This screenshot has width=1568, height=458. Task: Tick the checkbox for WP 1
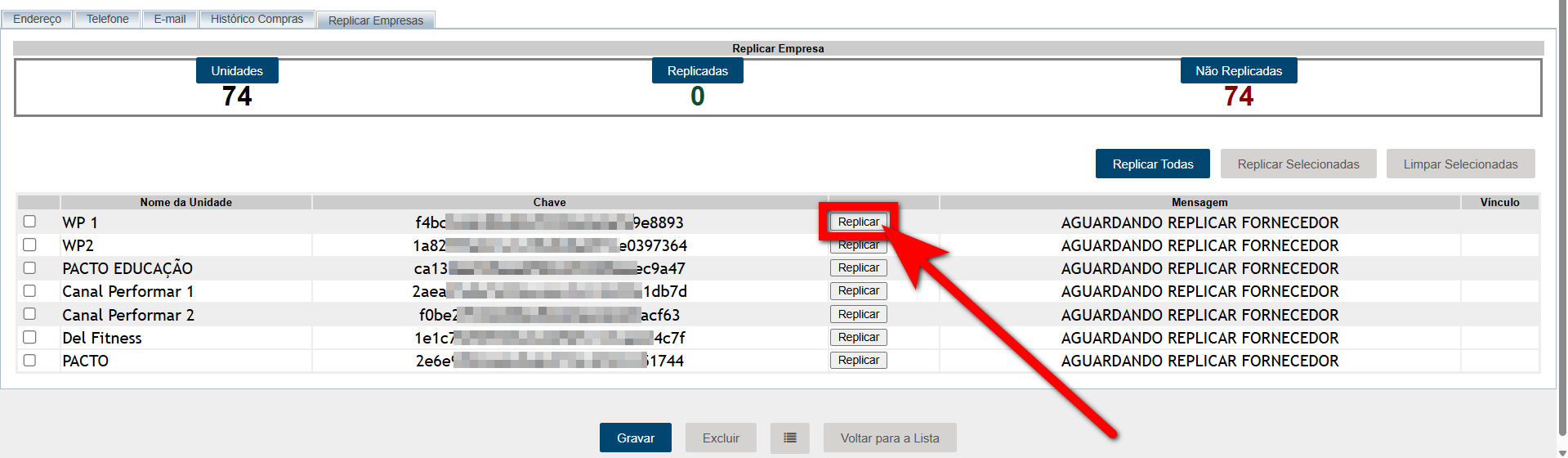(30, 222)
